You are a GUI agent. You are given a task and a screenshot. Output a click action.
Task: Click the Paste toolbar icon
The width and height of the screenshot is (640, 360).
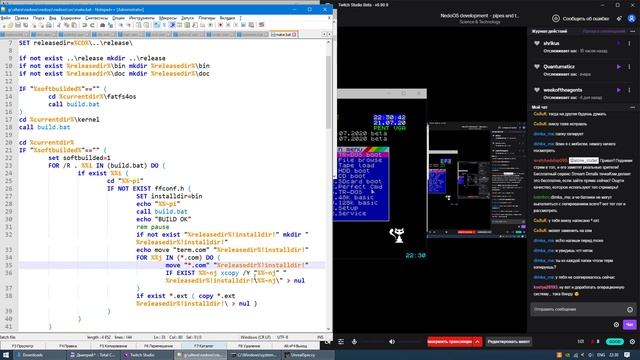click(x=74, y=25)
